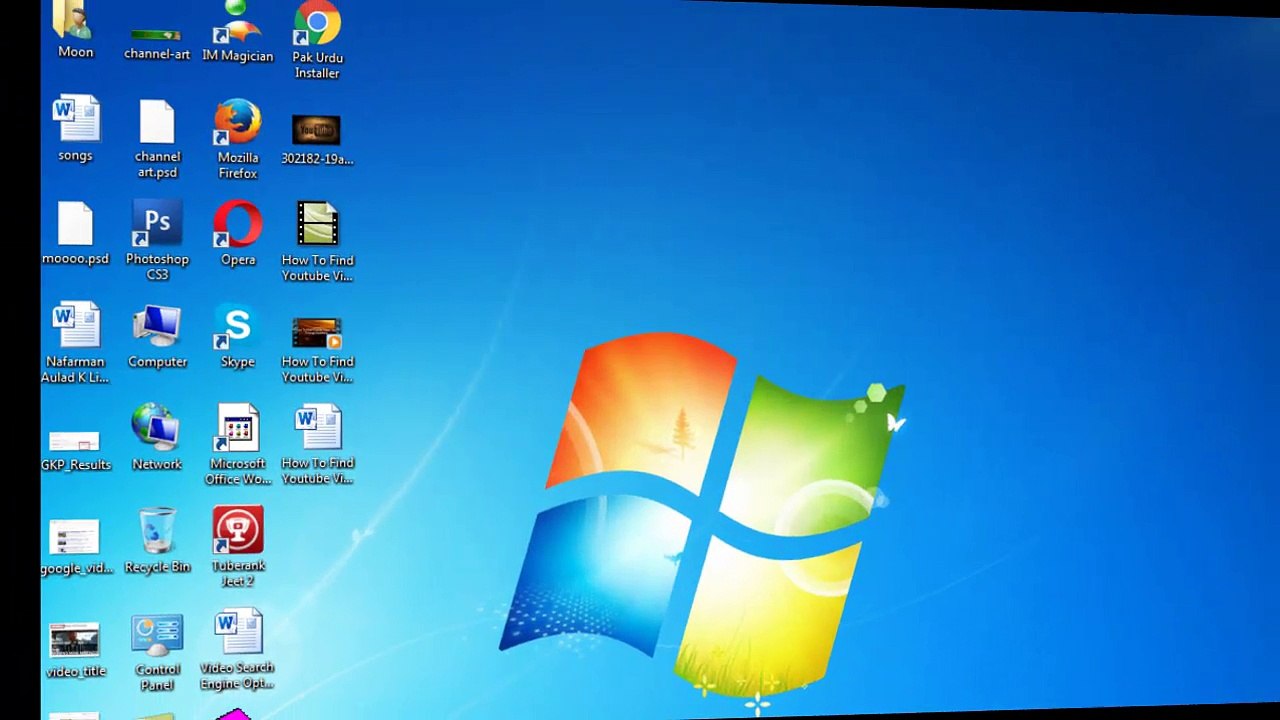The height and width of the screenshot is (720, 1280).
Task: Select the moooo.psd file
Action: click(x=75, y=232)
